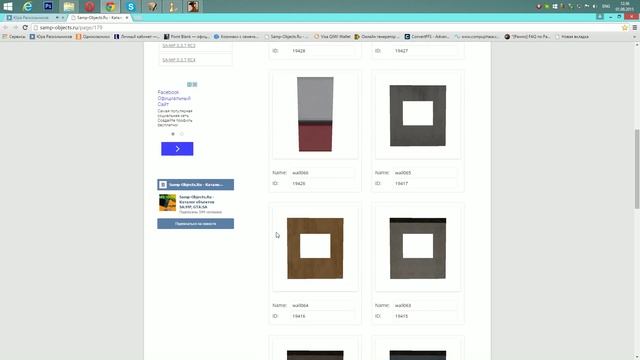Click the SA-MP 0.3.7 RC4 sidebar link
The width and height of the screenshot is (640, 360).
179,60
